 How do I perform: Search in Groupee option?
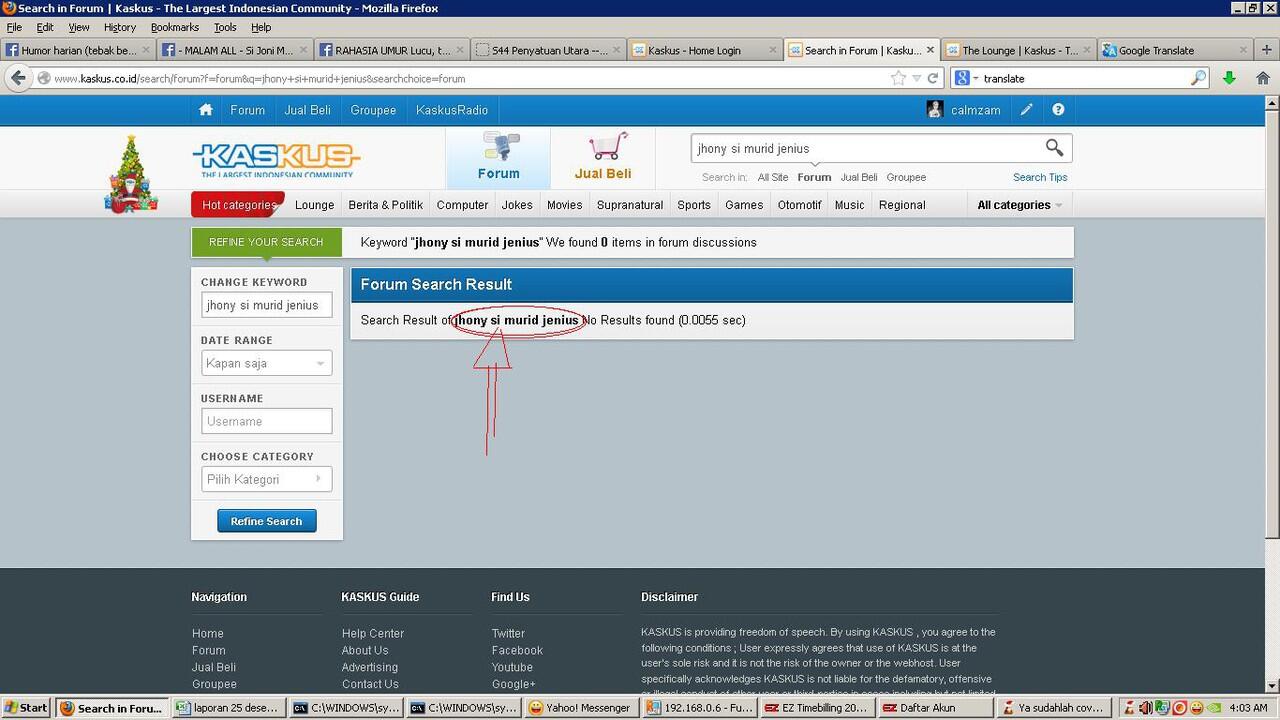[906, 177]
